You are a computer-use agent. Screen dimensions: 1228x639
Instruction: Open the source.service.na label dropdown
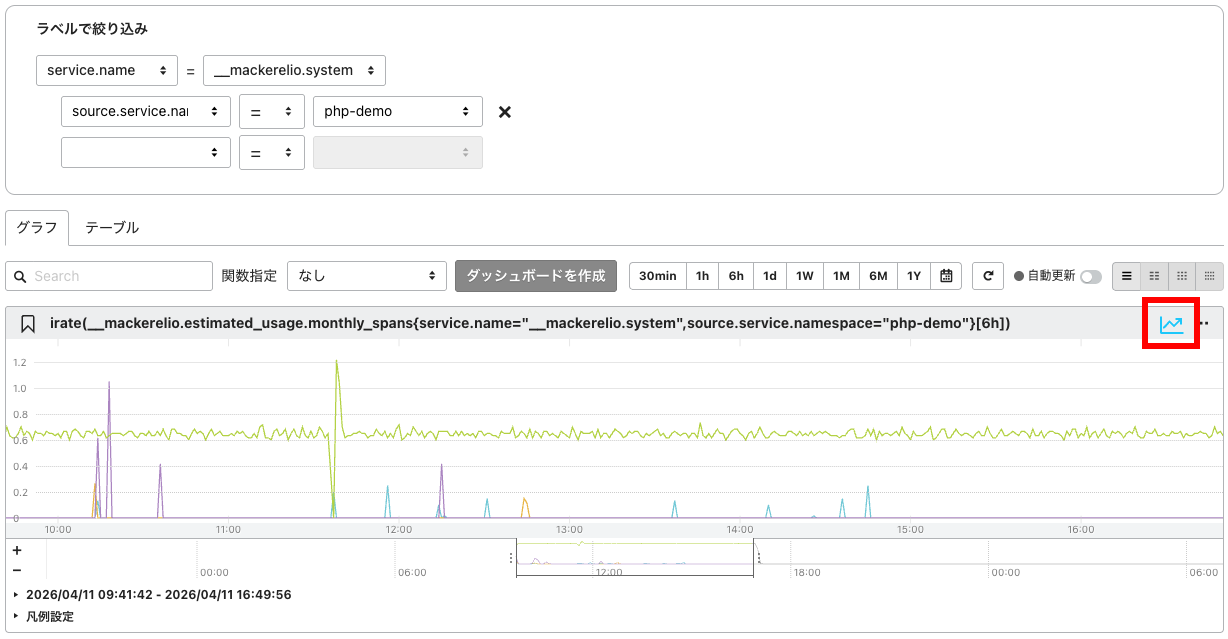[146, 111]
